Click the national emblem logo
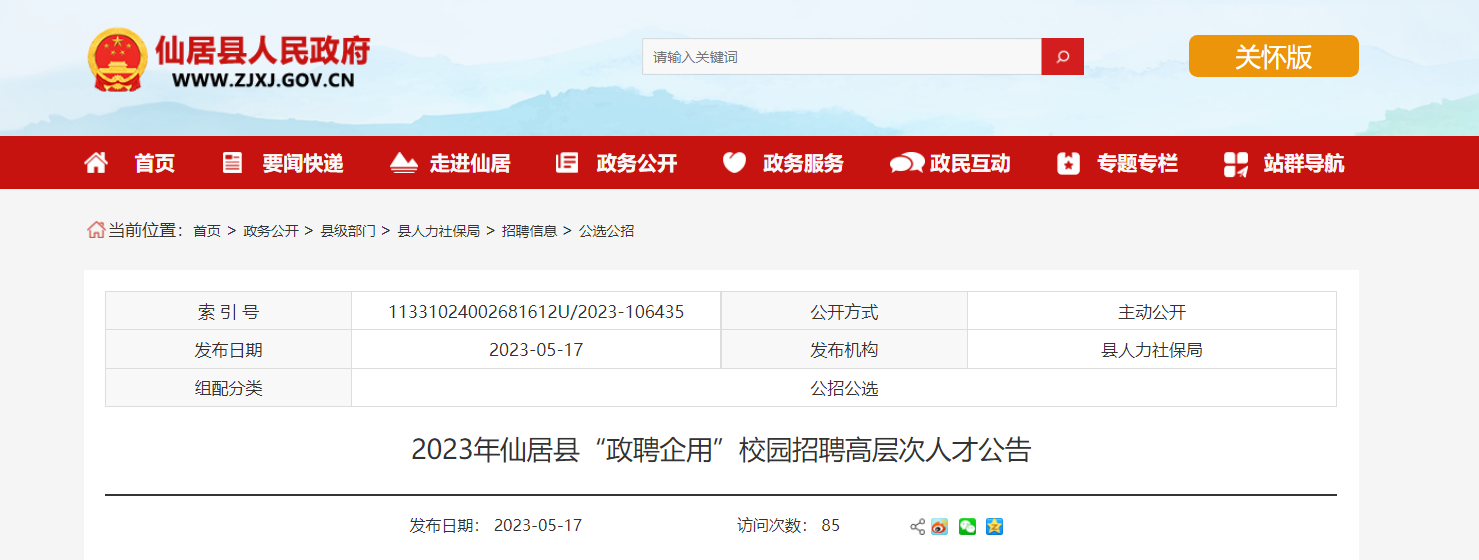The image size is (1479, 560). click(x=118, y=60)
